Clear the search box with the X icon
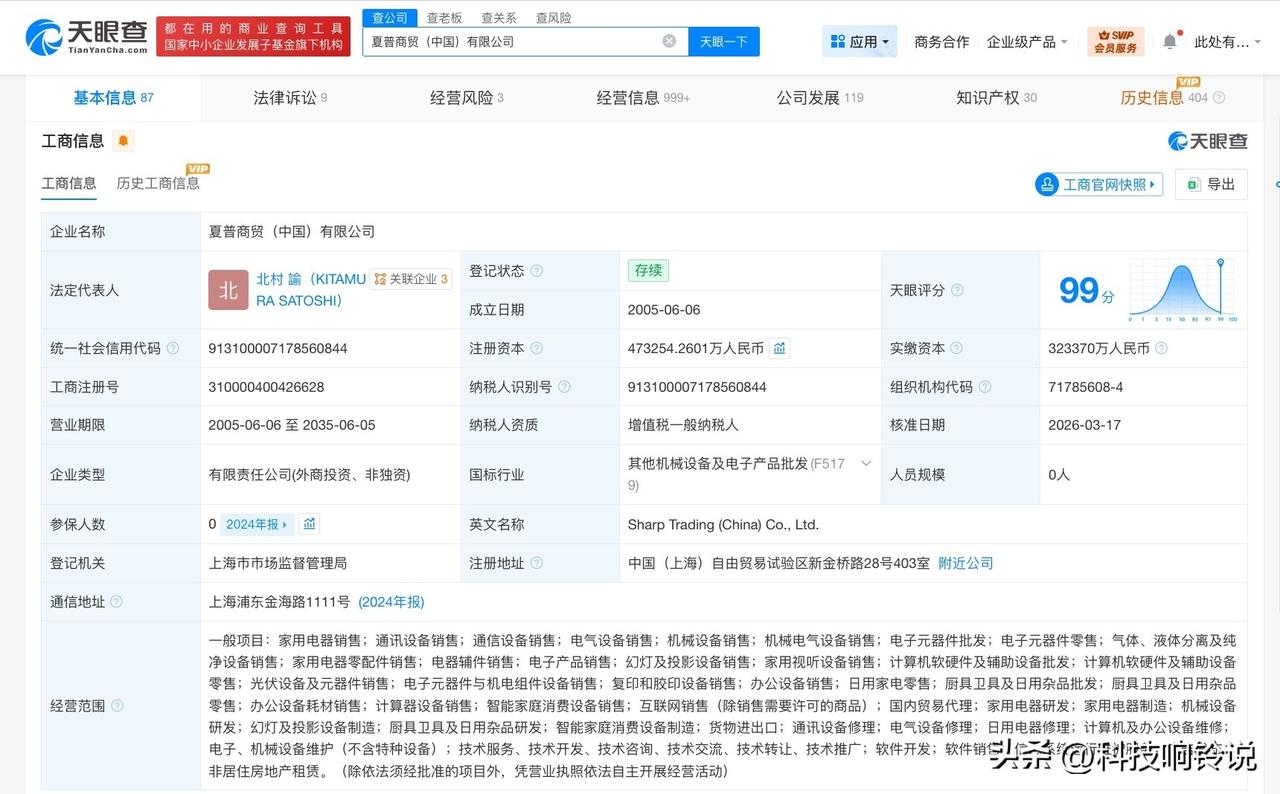 pos(668,40)
